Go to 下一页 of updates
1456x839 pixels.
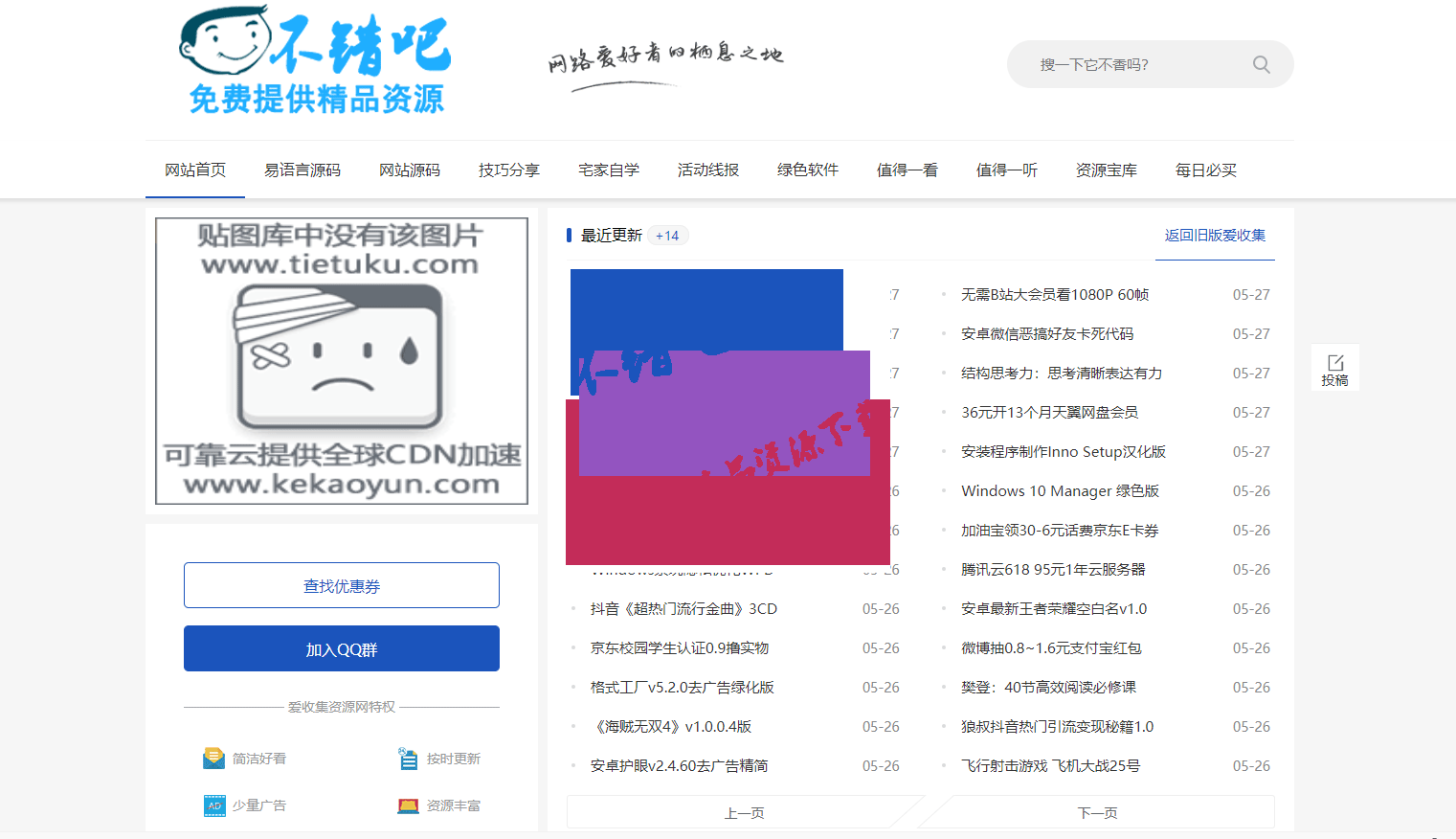pyautogui.click(x=1097, y=812)
